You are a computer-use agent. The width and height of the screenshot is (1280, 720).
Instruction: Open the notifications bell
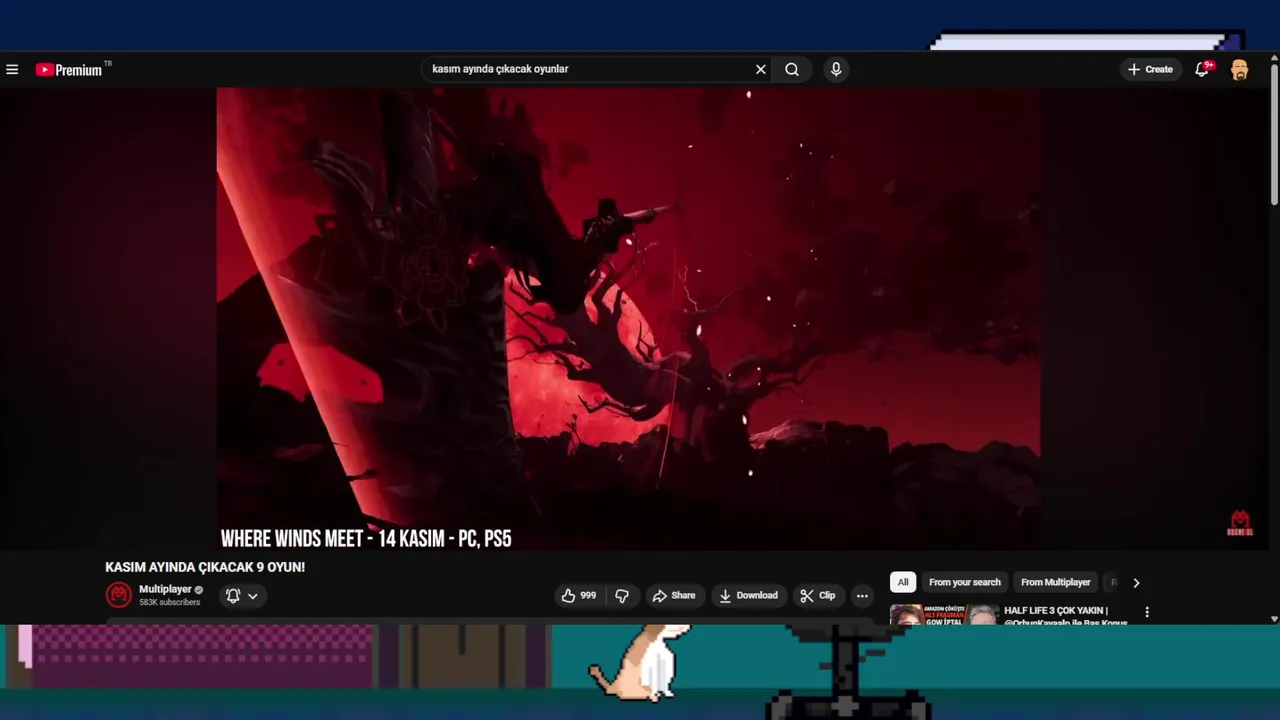[x=1203, y=69]
